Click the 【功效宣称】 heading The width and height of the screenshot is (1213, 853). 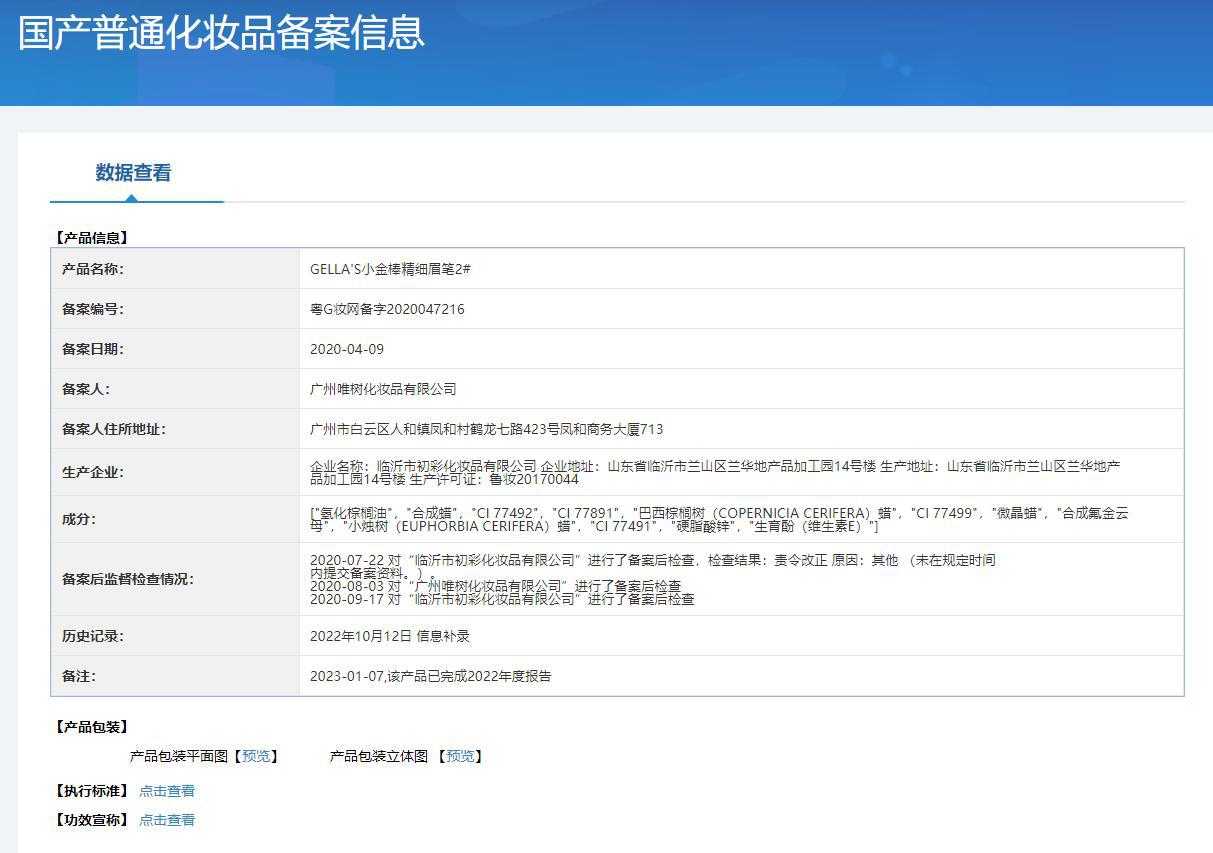click(92, 820)
